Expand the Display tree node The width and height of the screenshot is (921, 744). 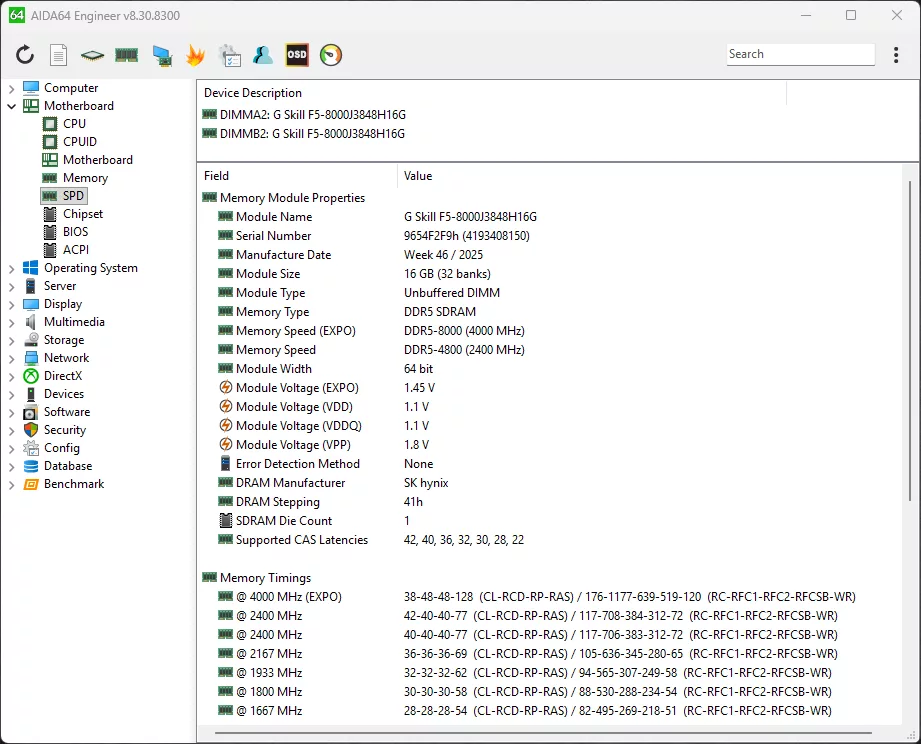(x=11, y=305)
